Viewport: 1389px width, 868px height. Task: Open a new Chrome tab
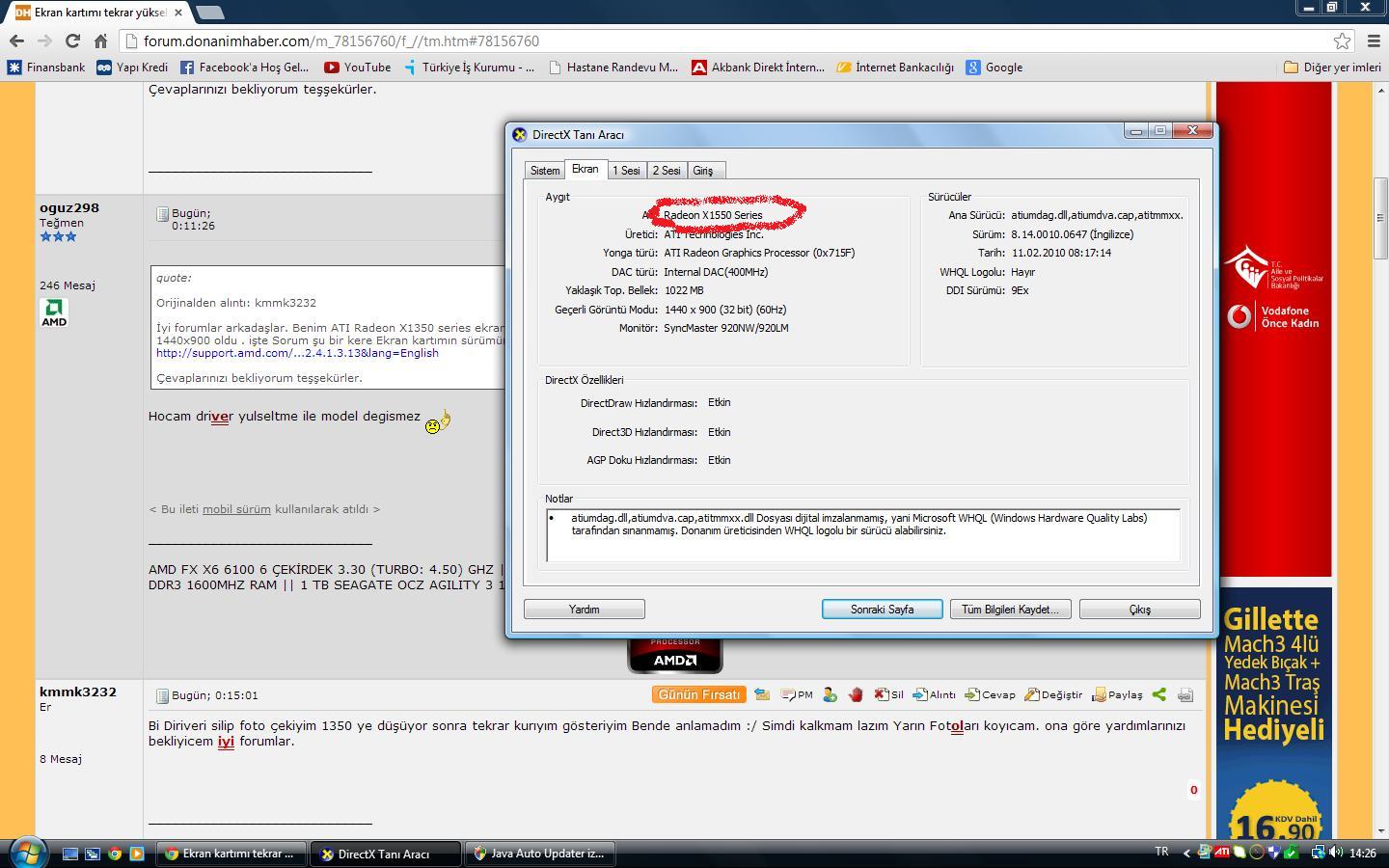pyautogui.click(x=209, y=13)
